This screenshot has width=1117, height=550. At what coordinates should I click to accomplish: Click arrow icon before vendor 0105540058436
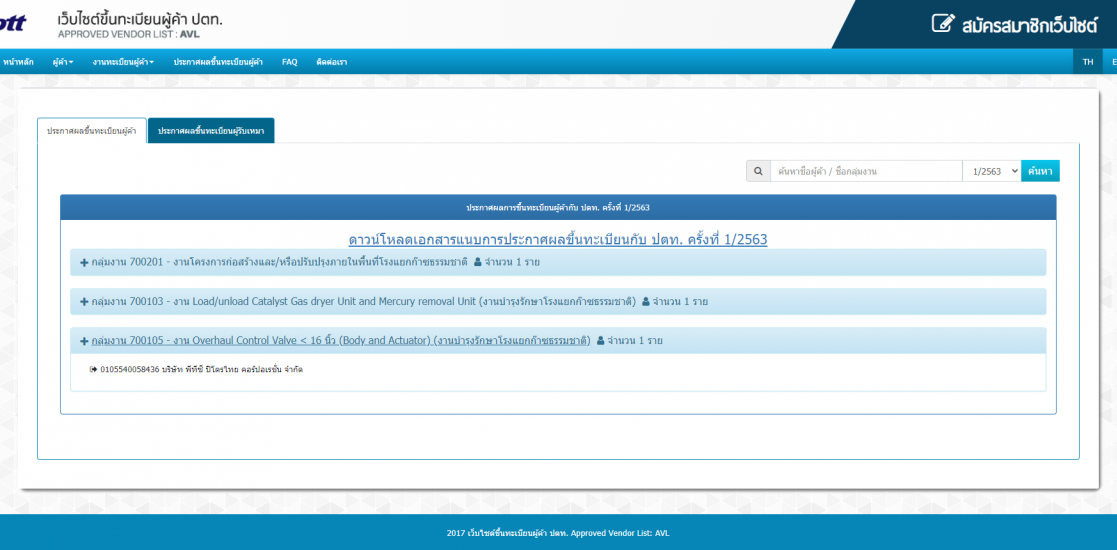[x=93, y=369]
